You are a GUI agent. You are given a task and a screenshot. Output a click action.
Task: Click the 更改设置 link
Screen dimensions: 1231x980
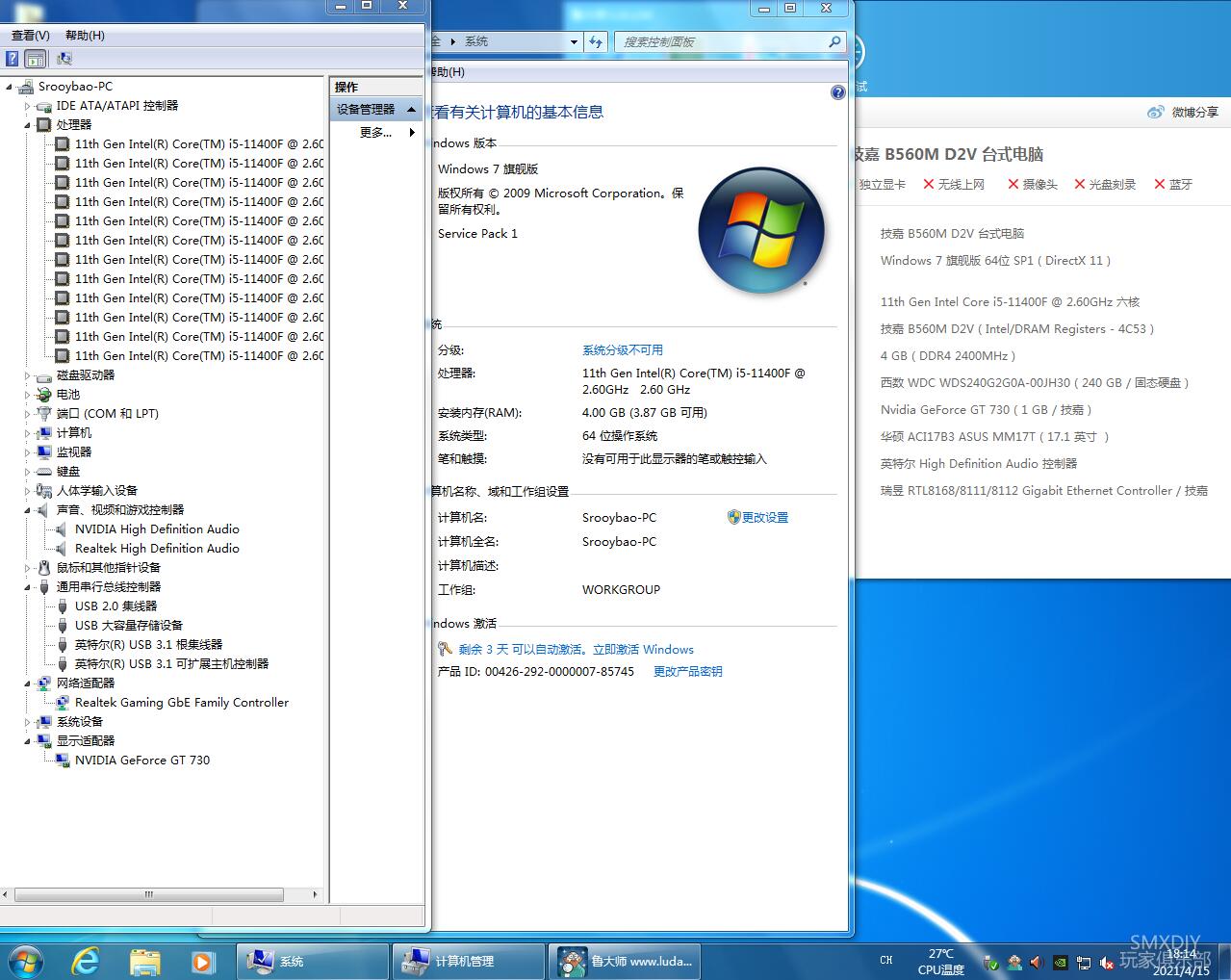[766, 517]
